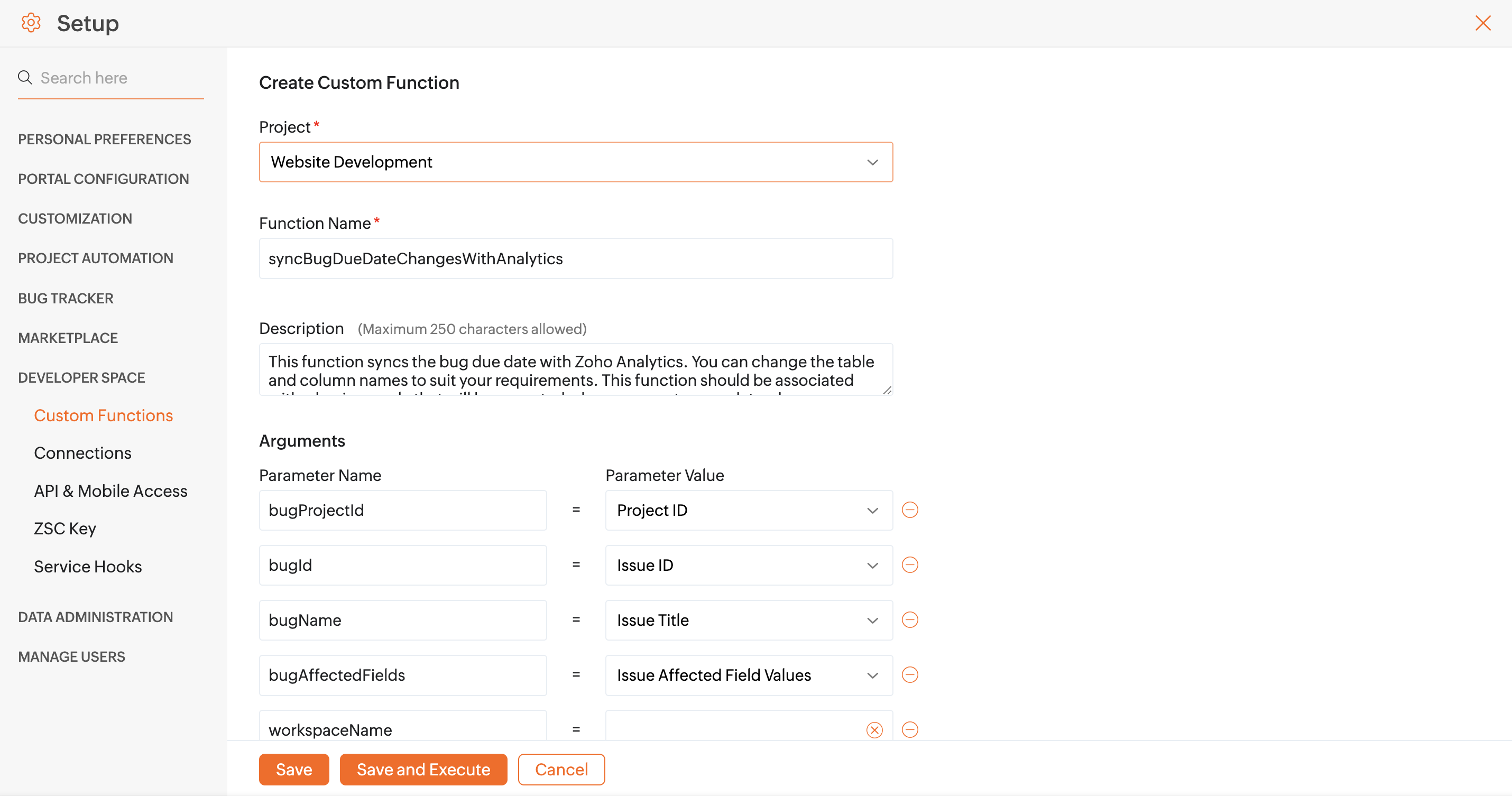Open the Project dropdown
Screen dimensions: 1512x796
[x=575, y=162]
